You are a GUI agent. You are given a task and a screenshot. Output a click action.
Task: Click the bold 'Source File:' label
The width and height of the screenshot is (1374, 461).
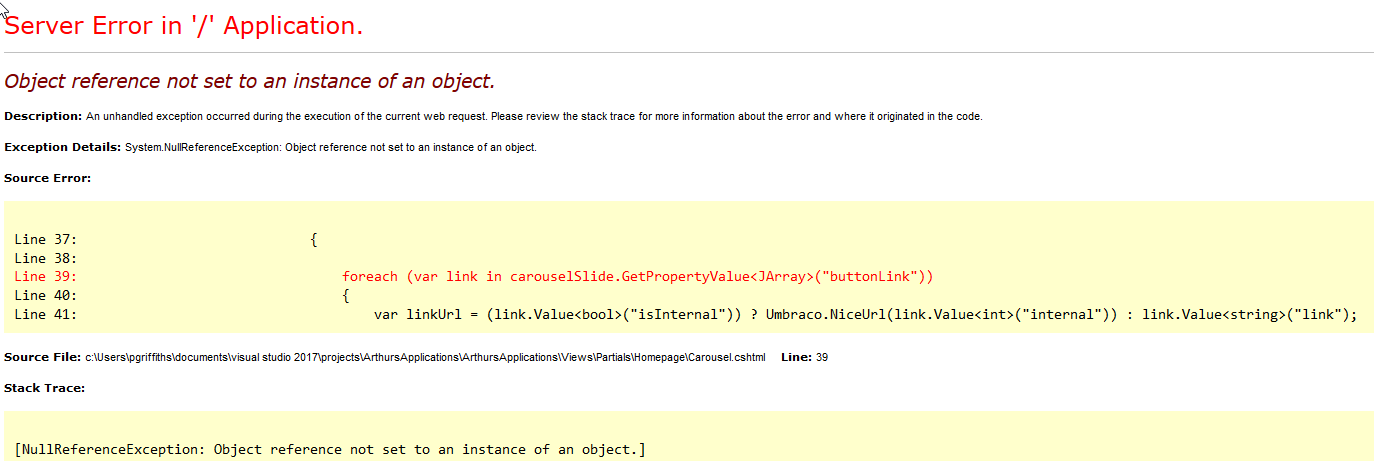(x=41, y=357)
